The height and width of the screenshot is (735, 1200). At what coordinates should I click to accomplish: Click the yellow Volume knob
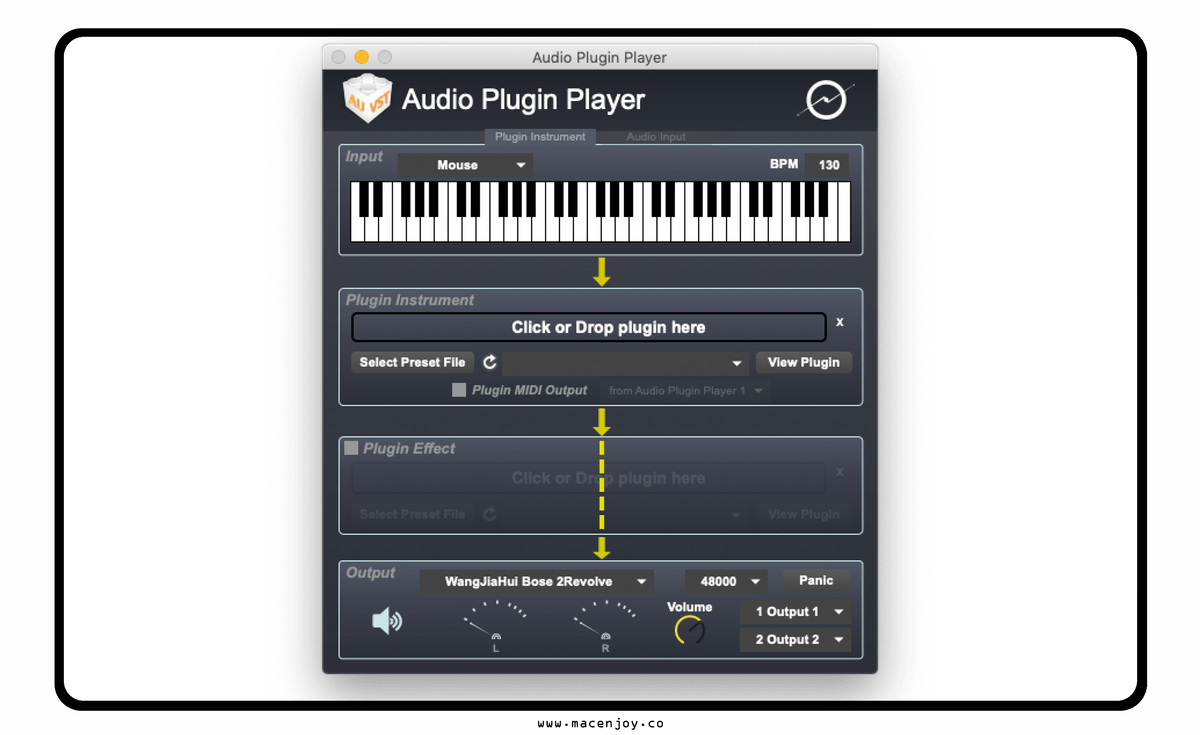(690, 630)
